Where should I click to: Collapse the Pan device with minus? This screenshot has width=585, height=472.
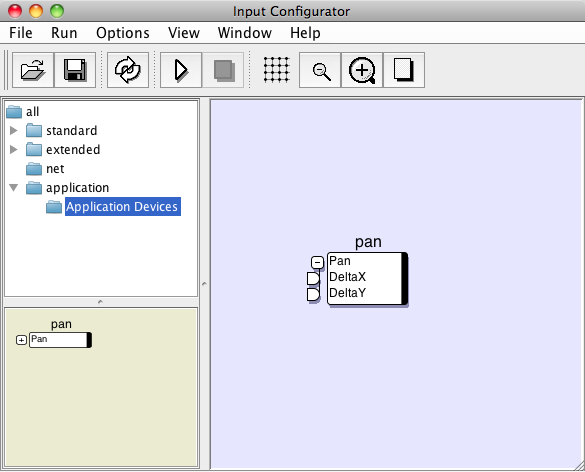317,262
